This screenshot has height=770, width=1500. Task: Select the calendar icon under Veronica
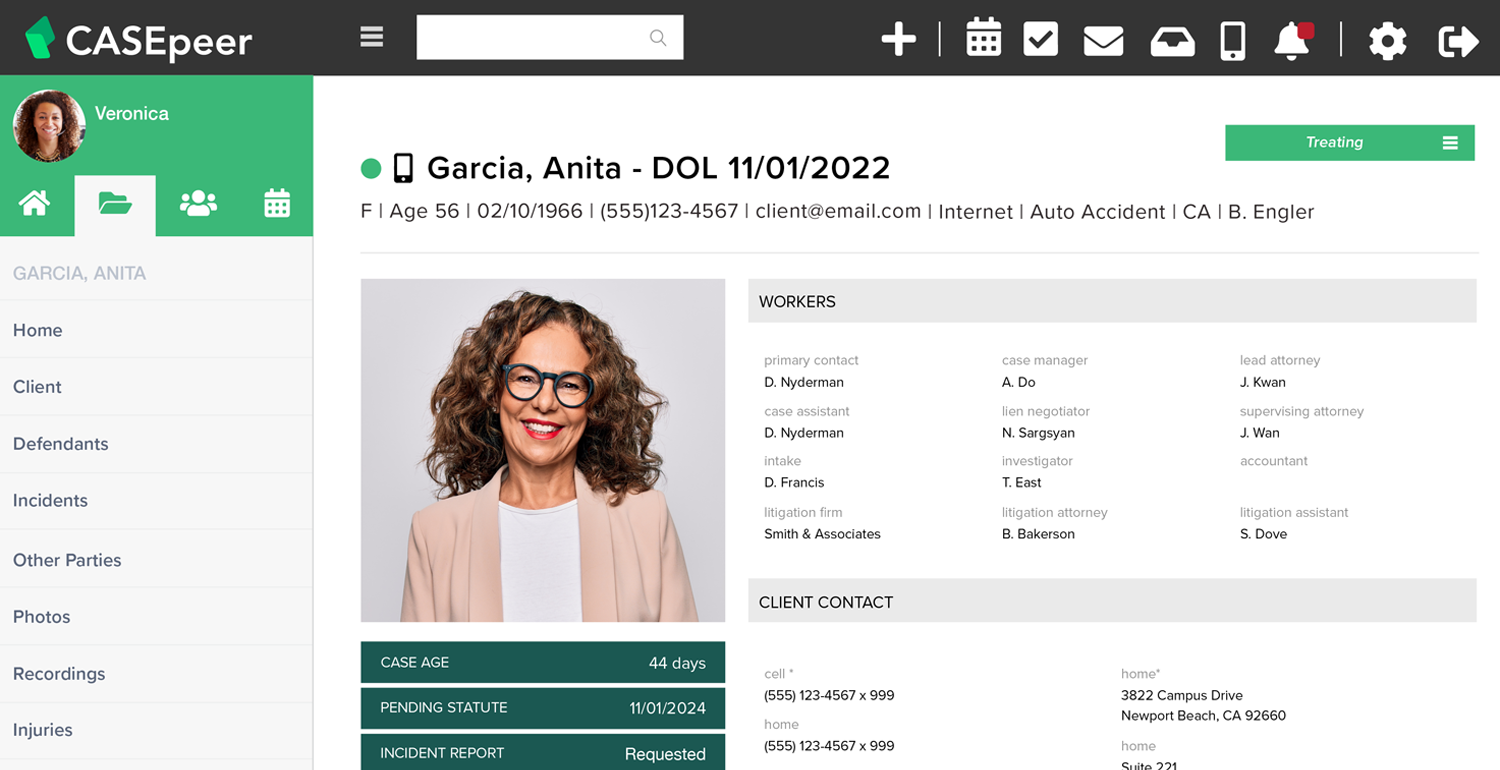pyautogui.click(x=277, y=205)
